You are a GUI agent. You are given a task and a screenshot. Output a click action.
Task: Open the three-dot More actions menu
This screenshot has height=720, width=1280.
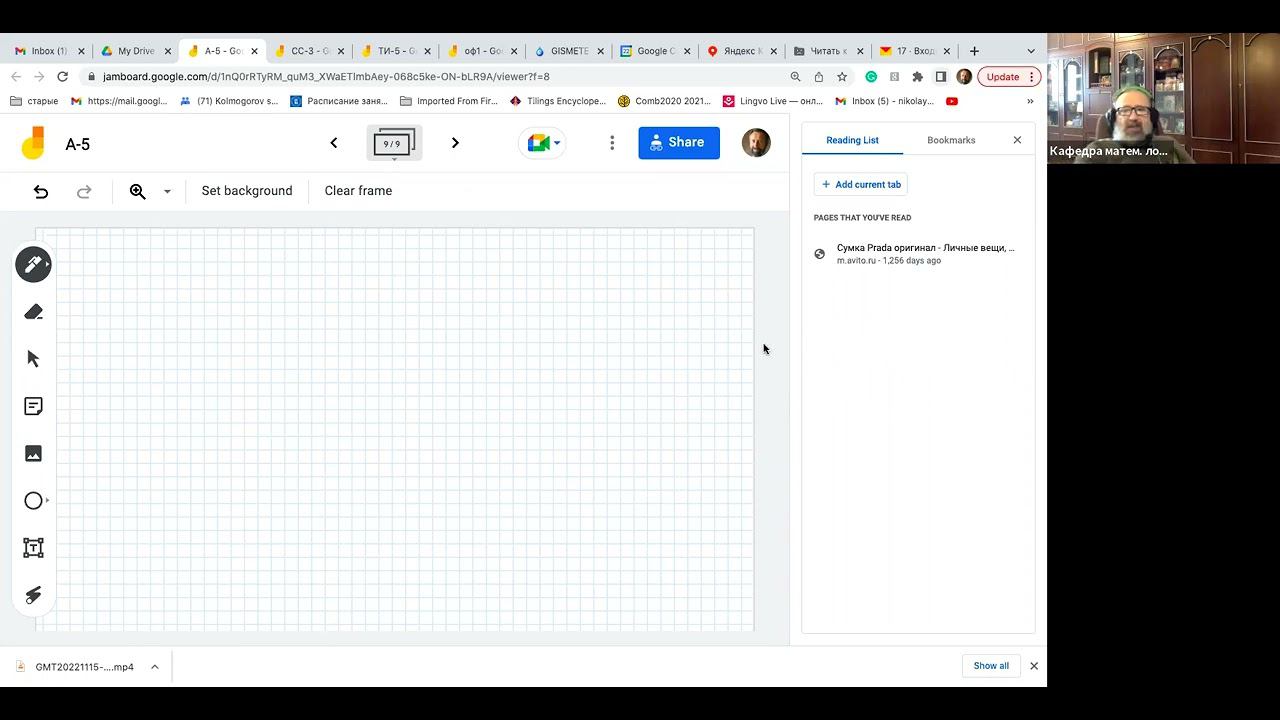[612, 143]
